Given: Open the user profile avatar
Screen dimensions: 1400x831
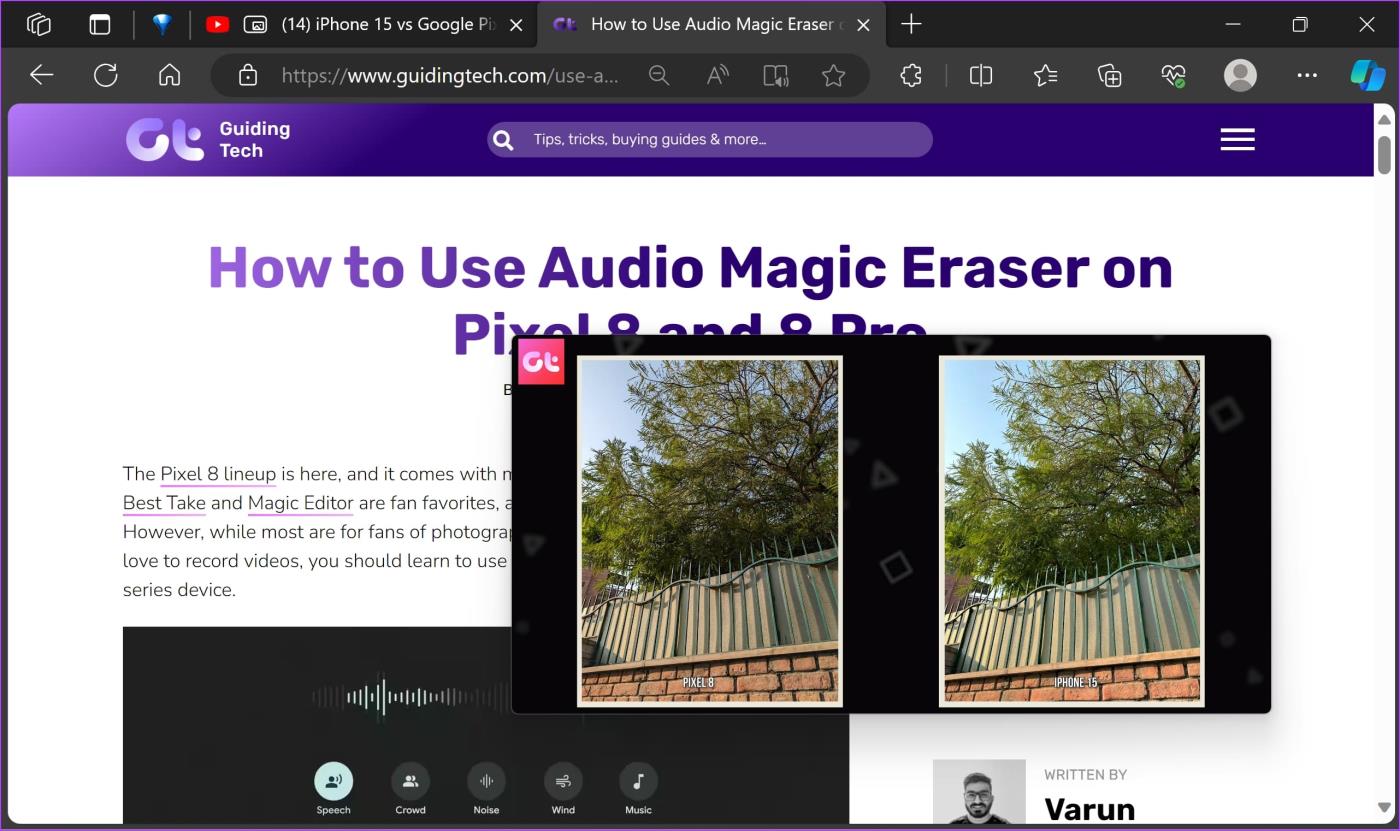Looking at the screenshot, I should pyautogui.click(x=1241, y=75).
